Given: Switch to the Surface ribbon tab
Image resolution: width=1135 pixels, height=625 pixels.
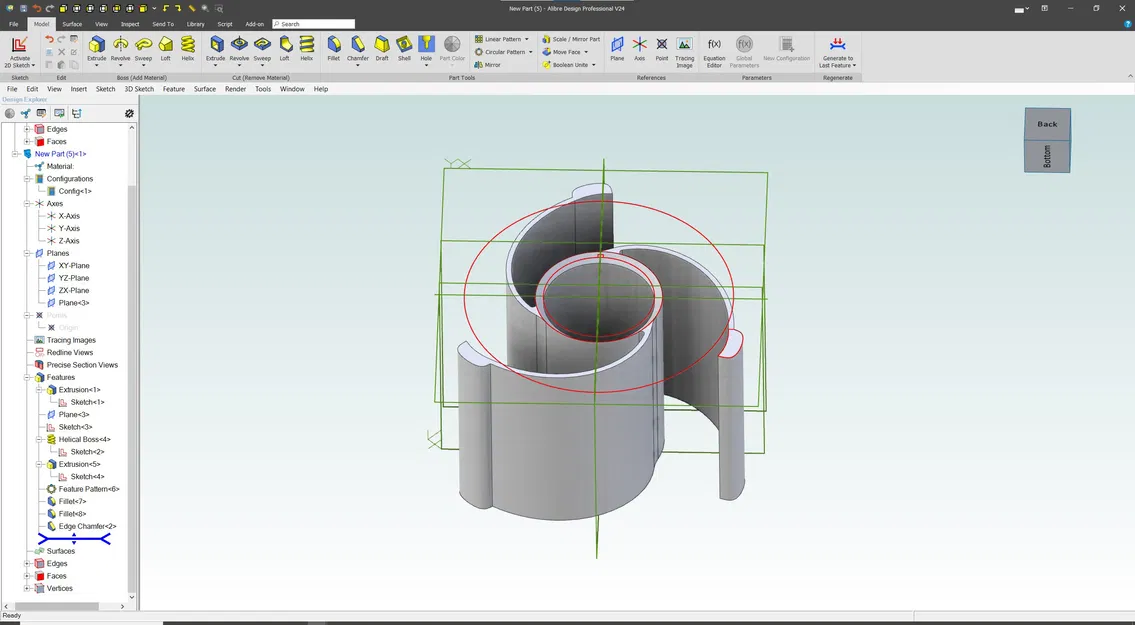Looking at the screenshot, I should [72, 24].
